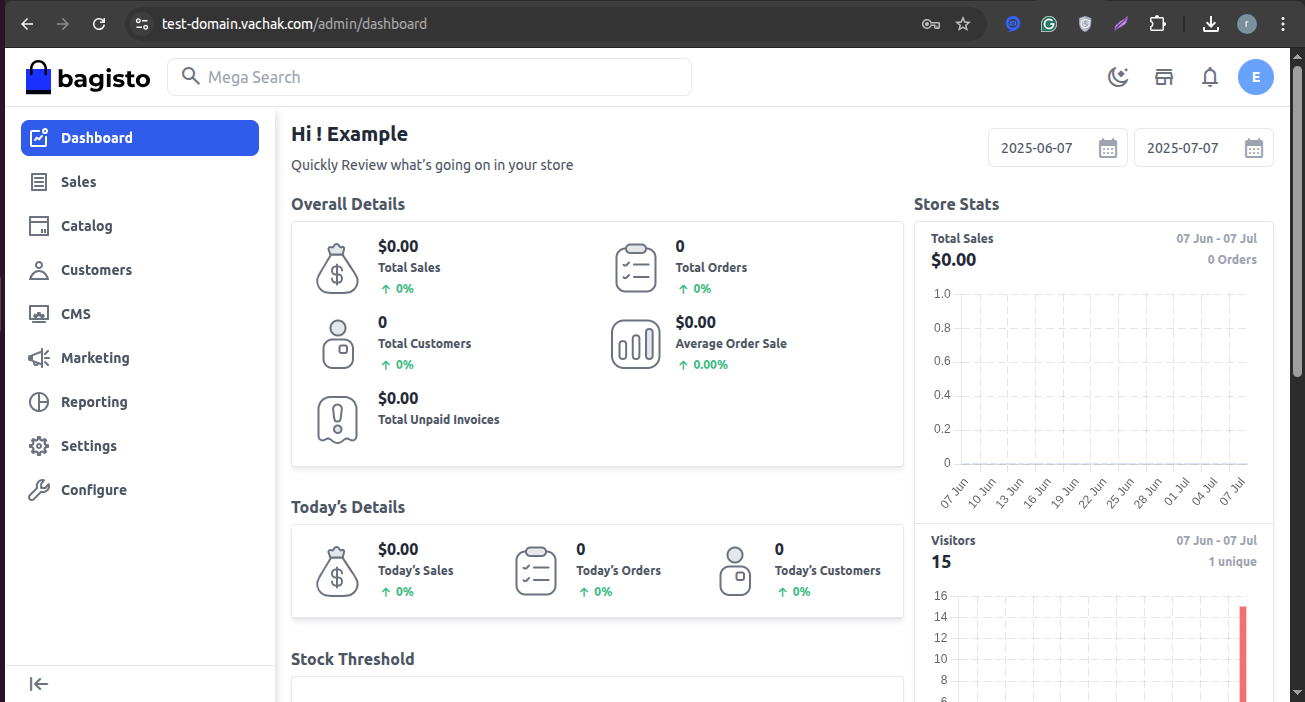The width and height of the screenshot is (1305, 702).
Task: Click Today's Customers person icon
Action: (735, 571)
